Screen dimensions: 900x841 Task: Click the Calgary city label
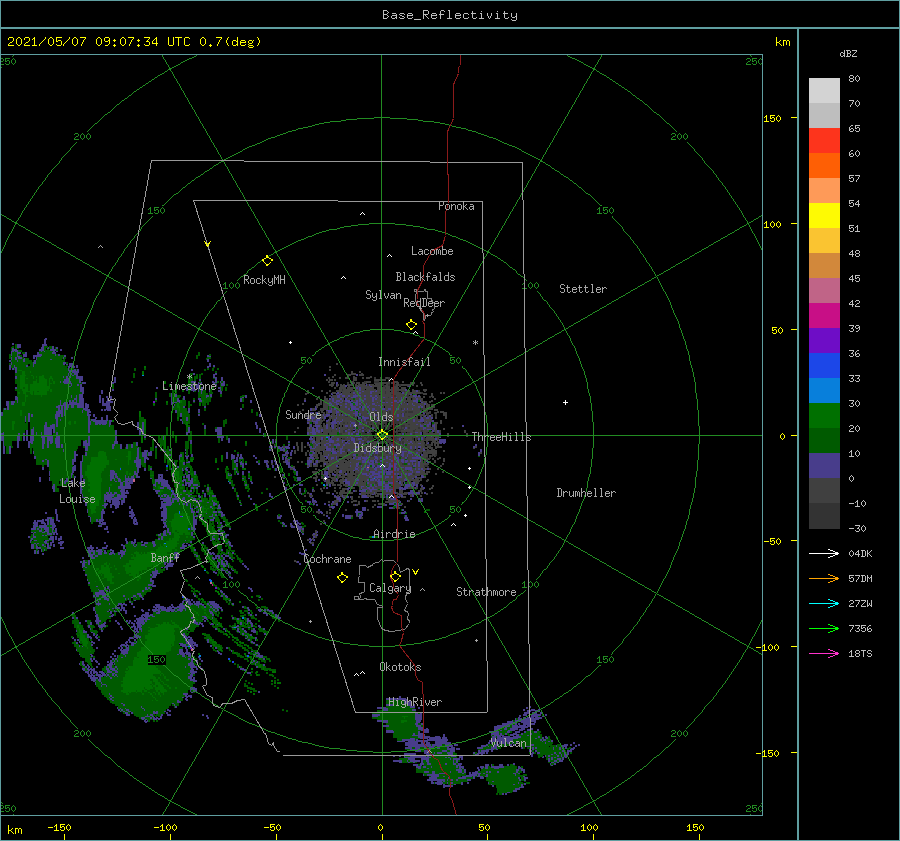tap(390, 588)
